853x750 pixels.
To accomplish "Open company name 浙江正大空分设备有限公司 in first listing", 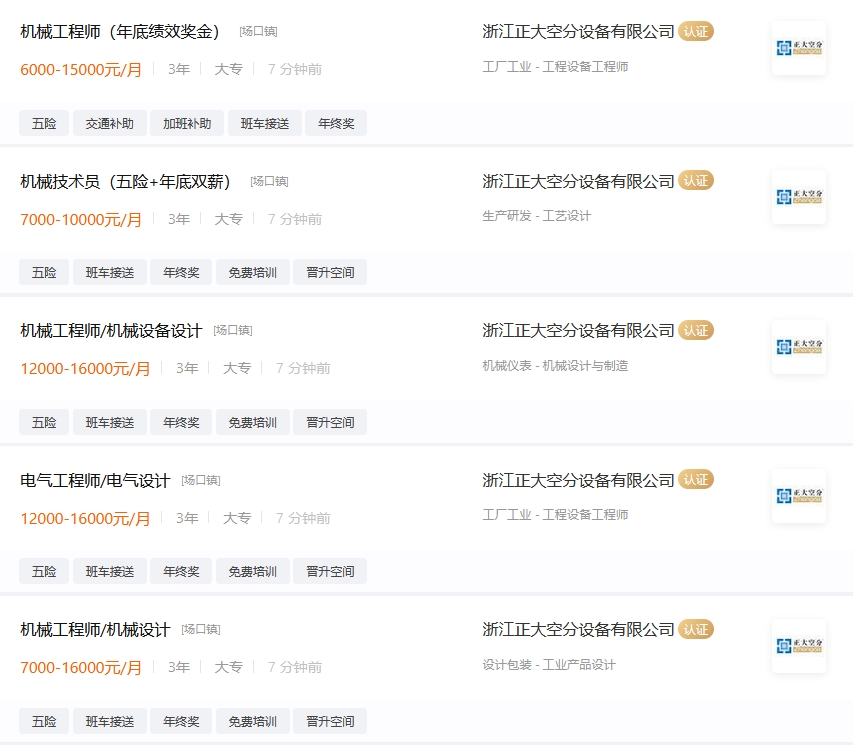I will click(x=578, y=32).
